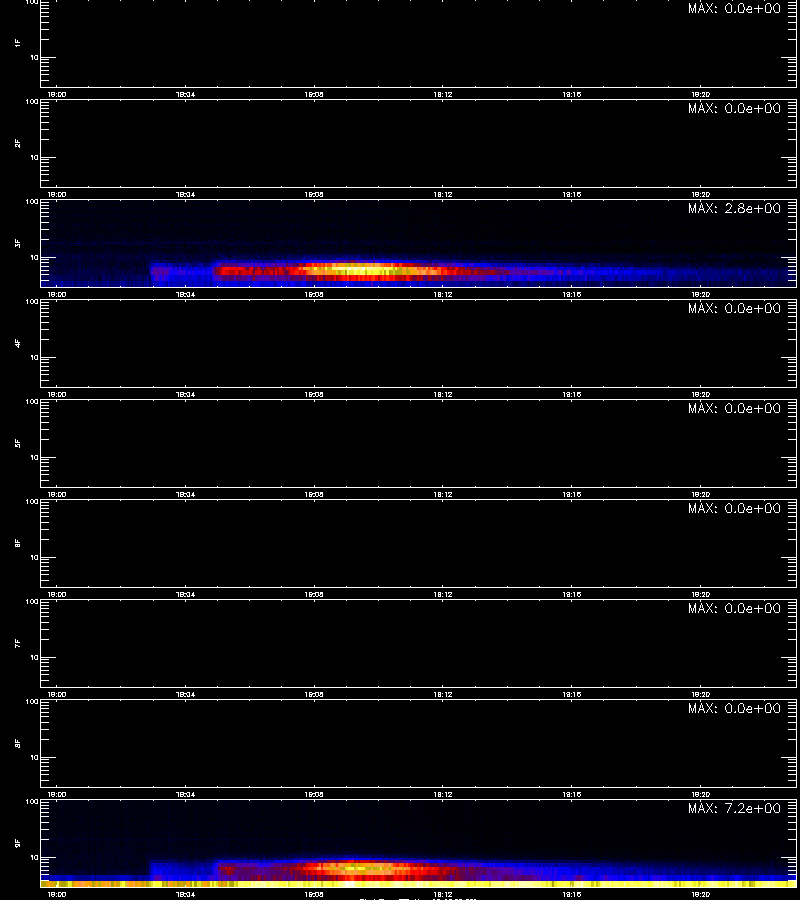This screenshot has height=900, width=800.
Task: Click the 18:04 time label under panel 5F
Action: click(x=185, y=494)
